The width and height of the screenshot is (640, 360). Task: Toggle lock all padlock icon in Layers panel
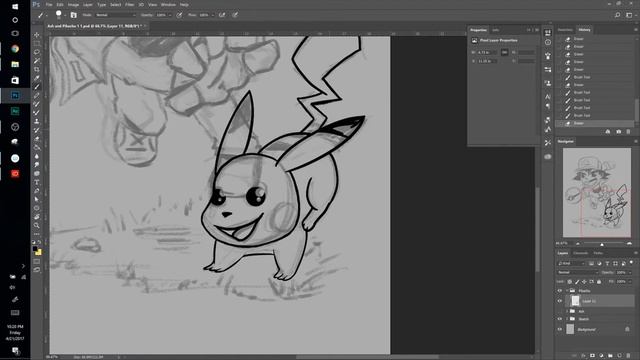(599, 282)
